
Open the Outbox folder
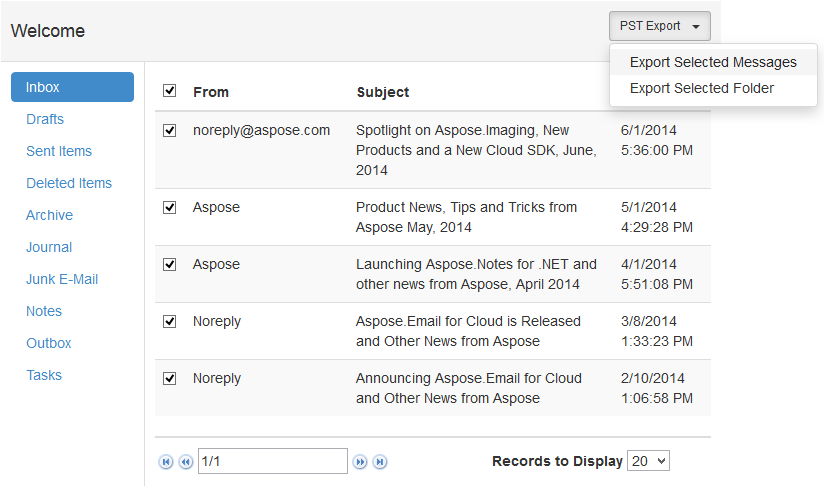49,344
